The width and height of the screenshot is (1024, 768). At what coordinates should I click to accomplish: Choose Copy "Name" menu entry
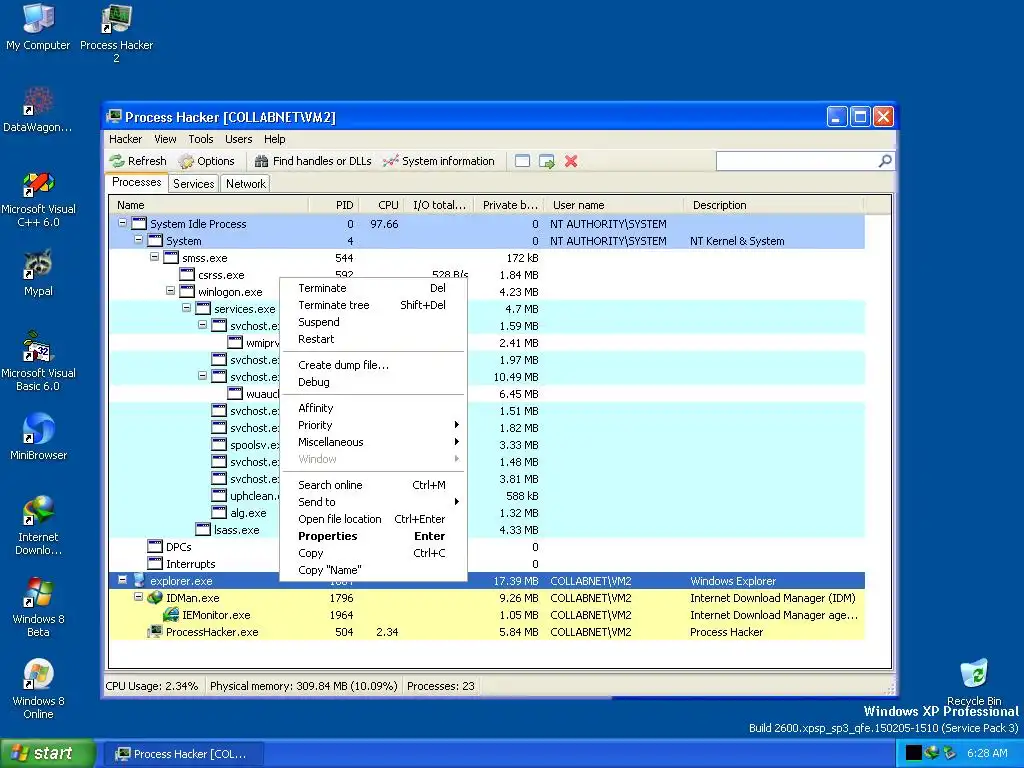coord(373,570)
